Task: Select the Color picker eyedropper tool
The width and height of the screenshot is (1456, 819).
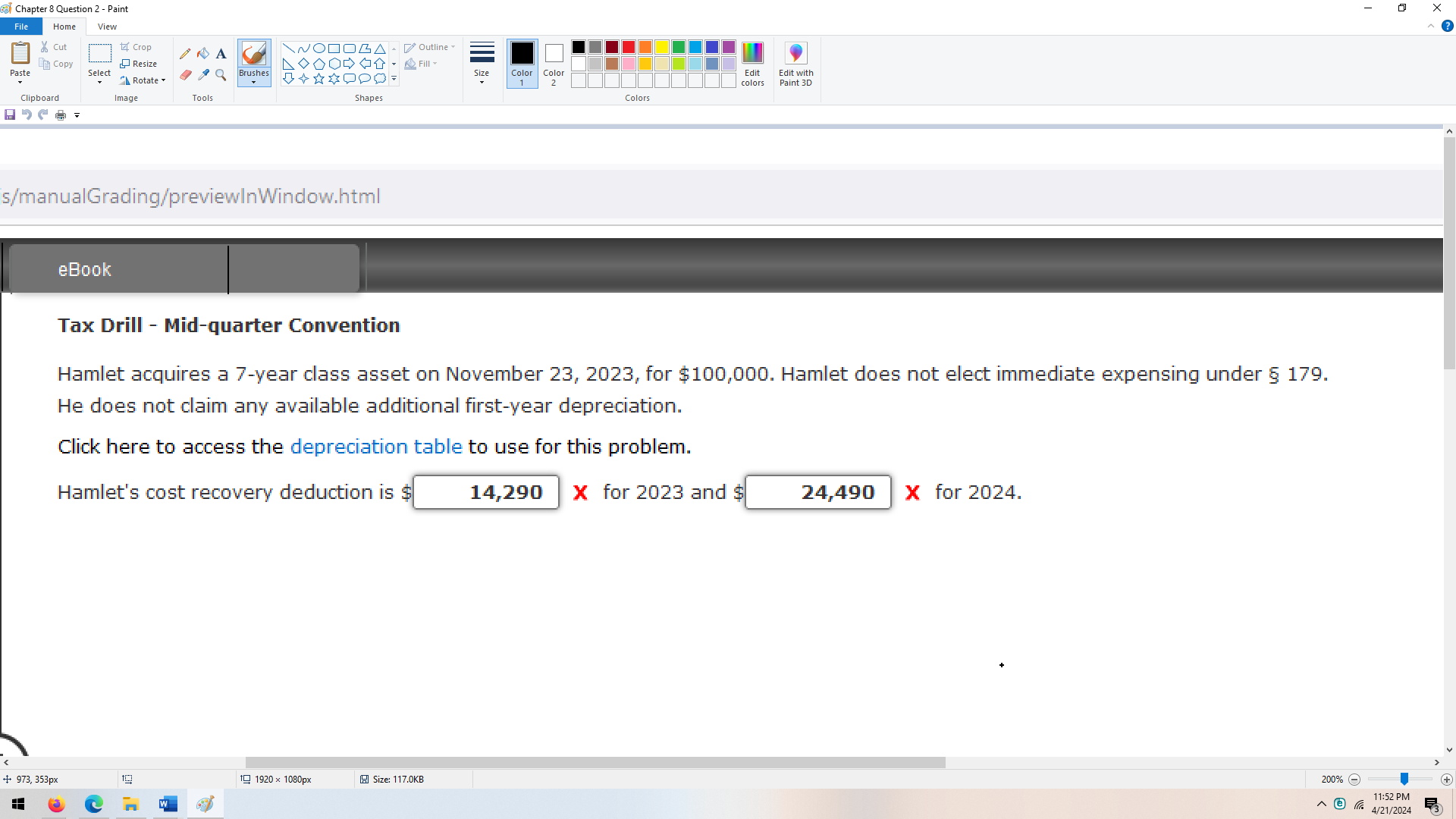Action: tap(203, 75)
